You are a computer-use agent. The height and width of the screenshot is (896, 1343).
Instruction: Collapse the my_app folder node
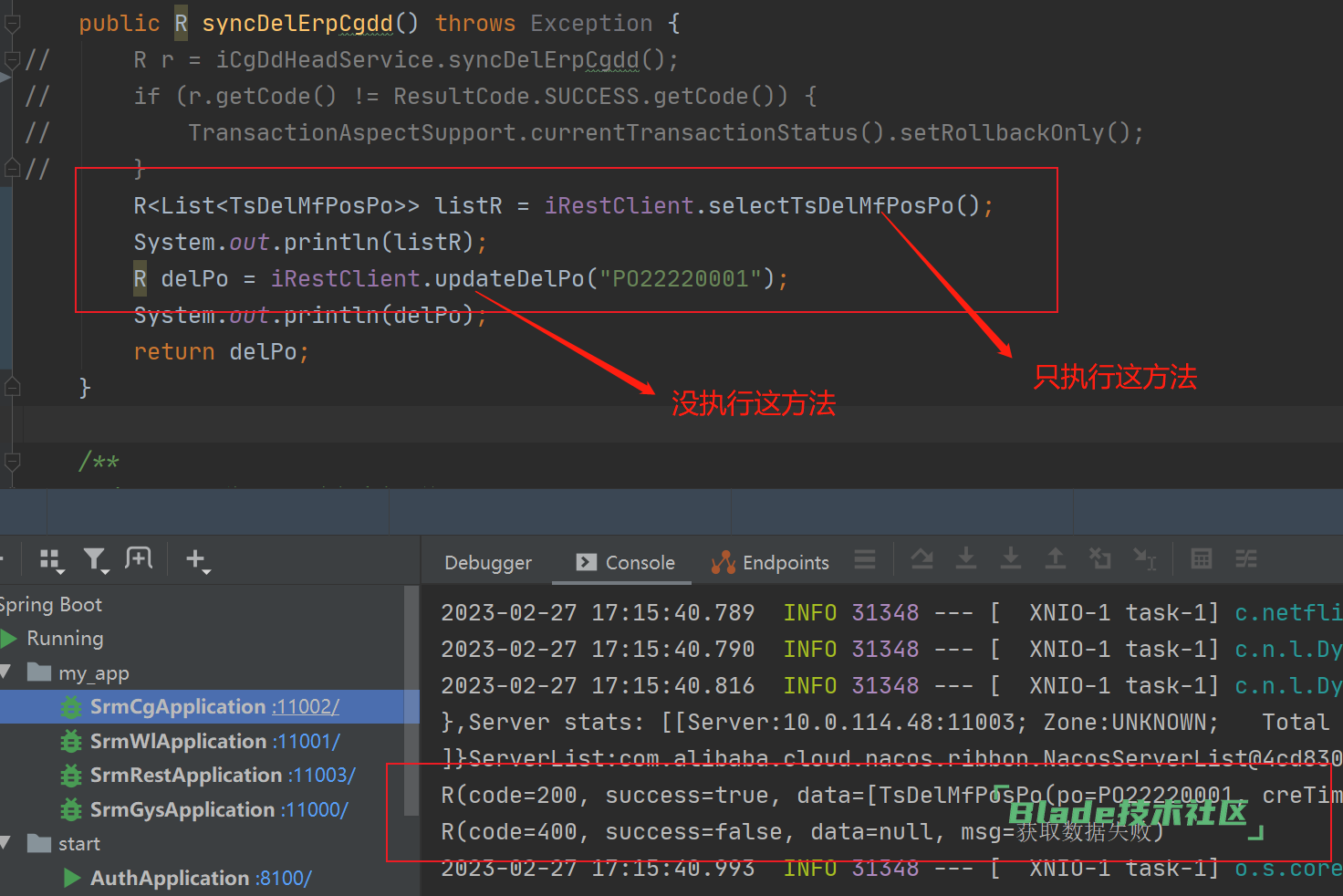click(x=5, y=672)
